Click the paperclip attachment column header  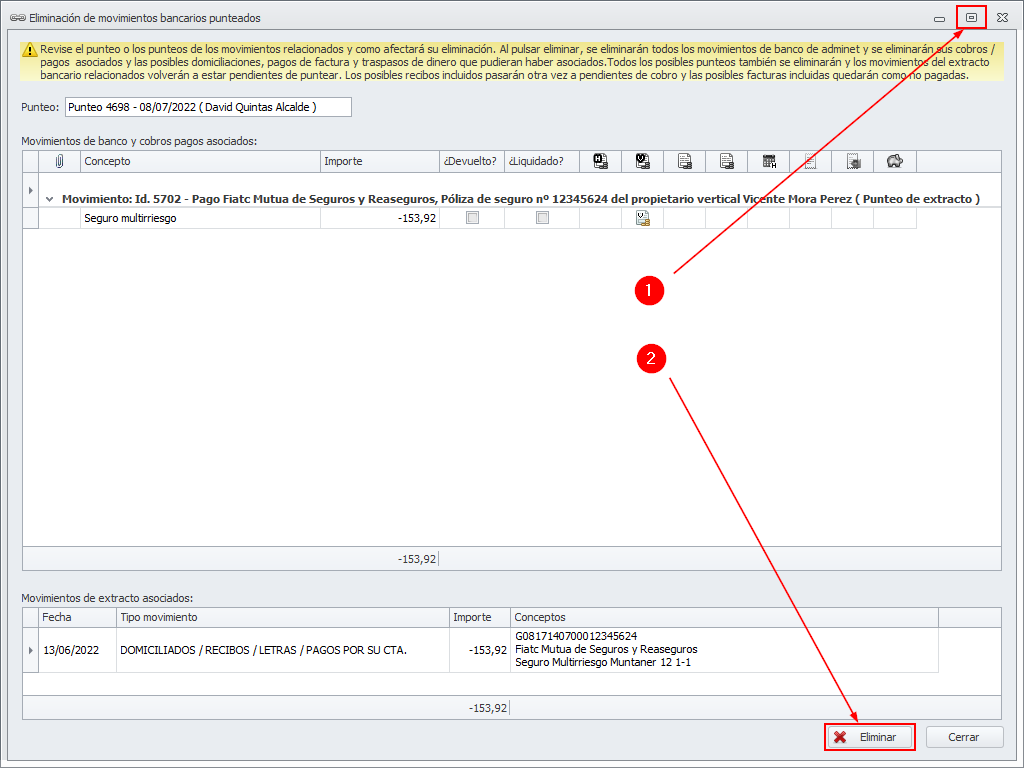pyautogui.click(x=59, y=161)
